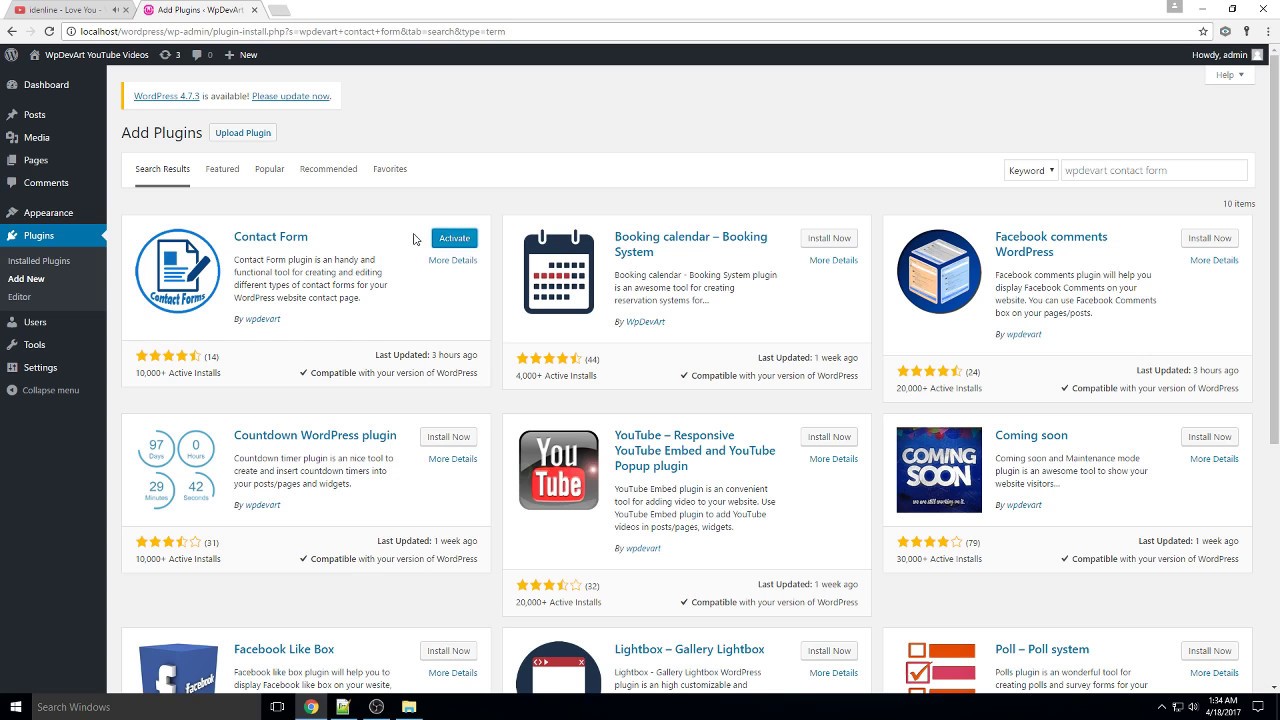Install the Coming soon plugin
The height and width of the screenshot is (720, 1280).
click(1210, 437)
